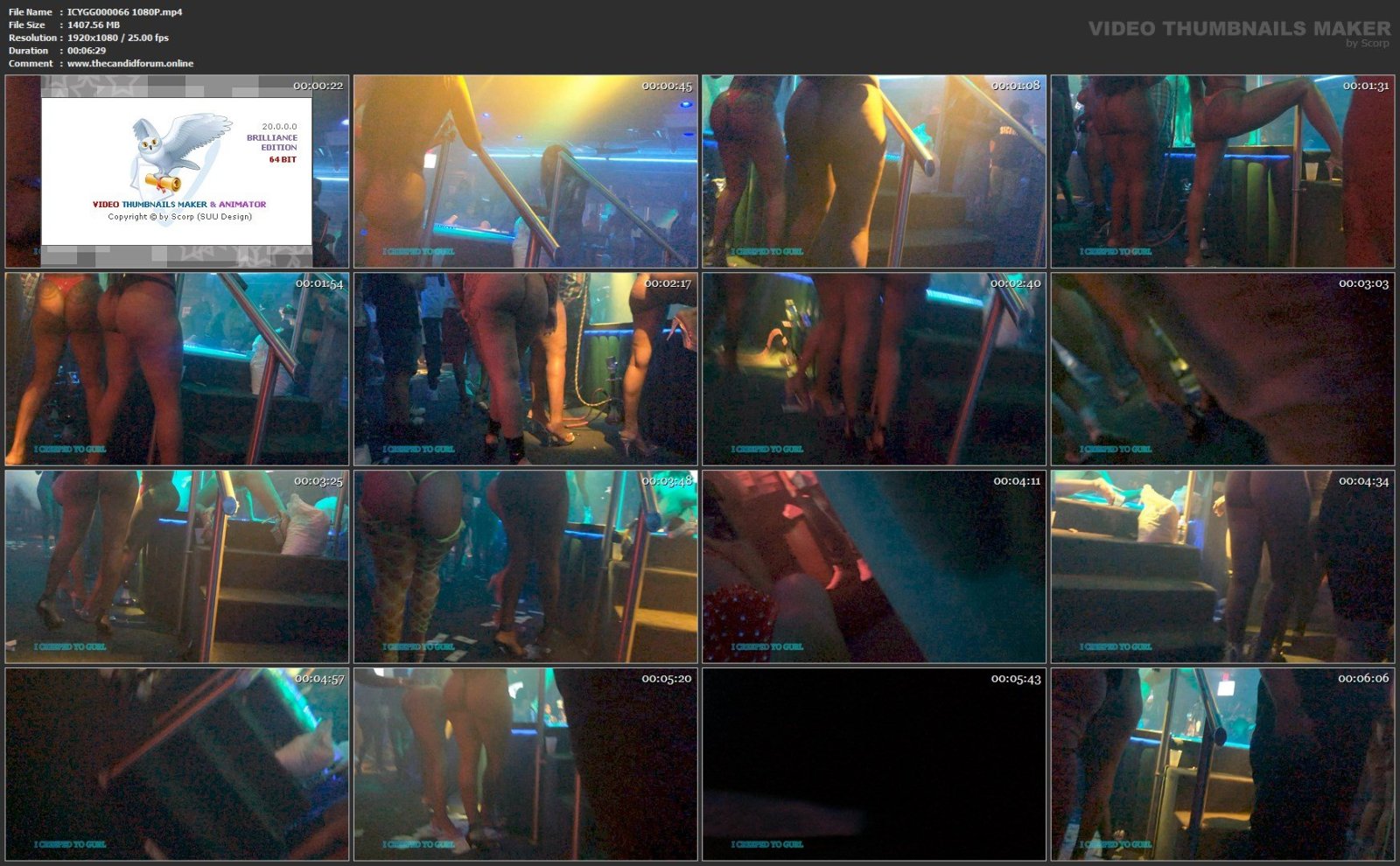1400x866 pixels.
Task: Click the 00:00:22 timestamp on first thumbnail
Action: click(318, 86)
